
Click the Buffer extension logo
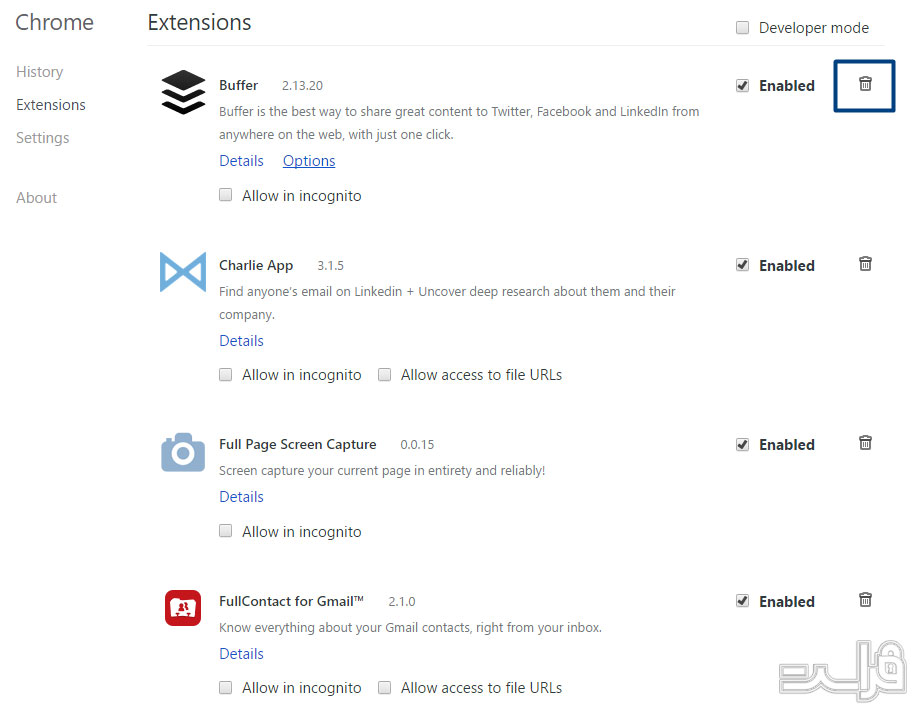pos(183,92)
